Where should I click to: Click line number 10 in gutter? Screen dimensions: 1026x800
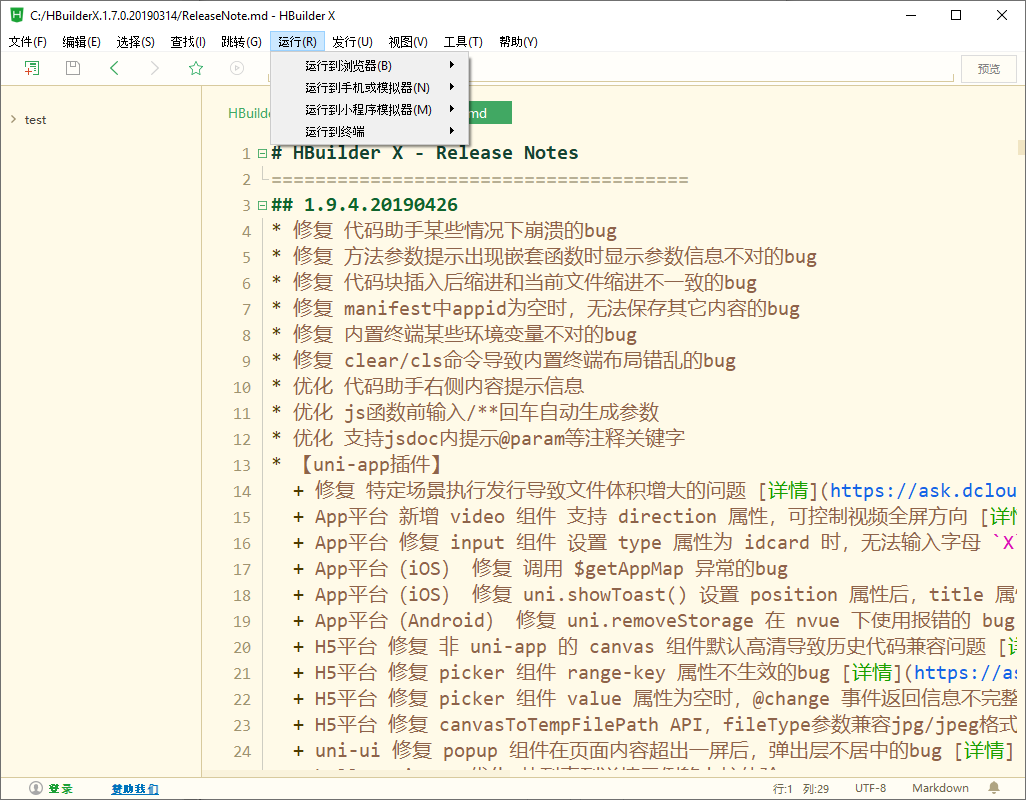click(x=241, y=387)
